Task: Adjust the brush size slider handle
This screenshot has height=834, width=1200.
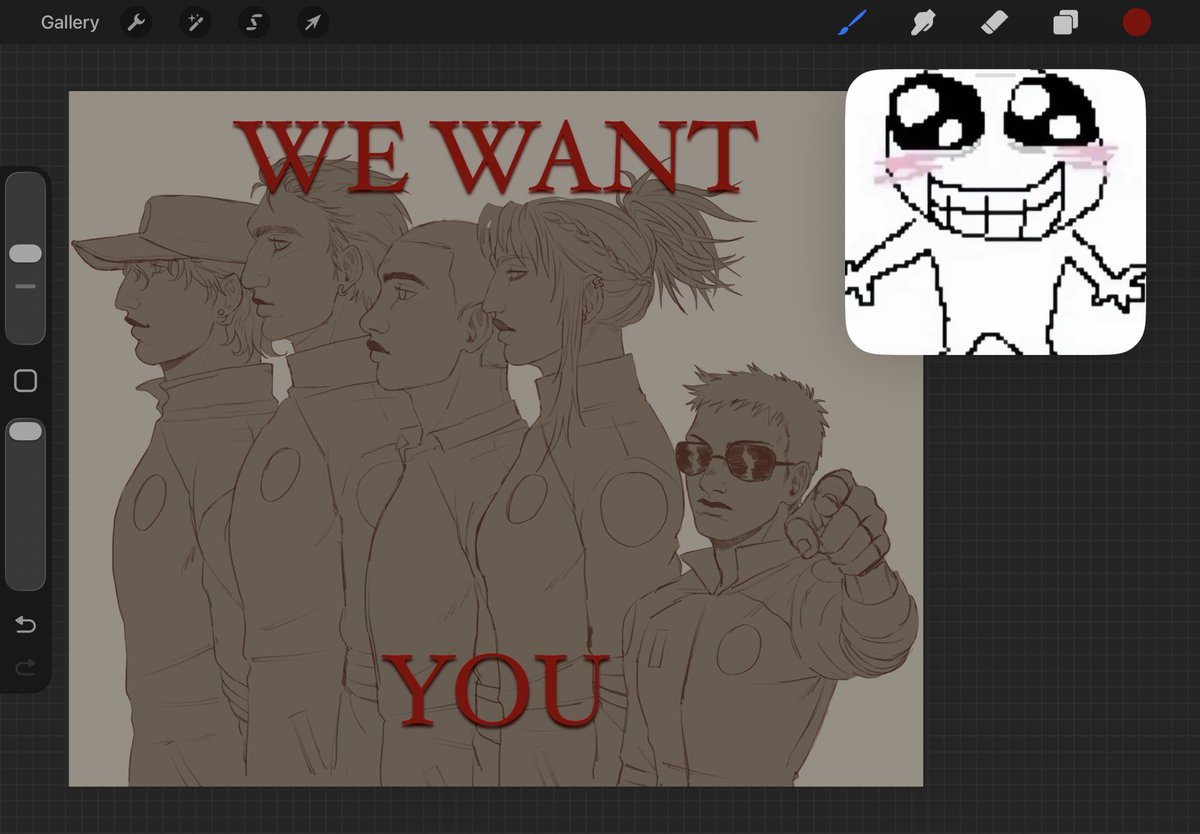Action: click(x=25, y=254)
